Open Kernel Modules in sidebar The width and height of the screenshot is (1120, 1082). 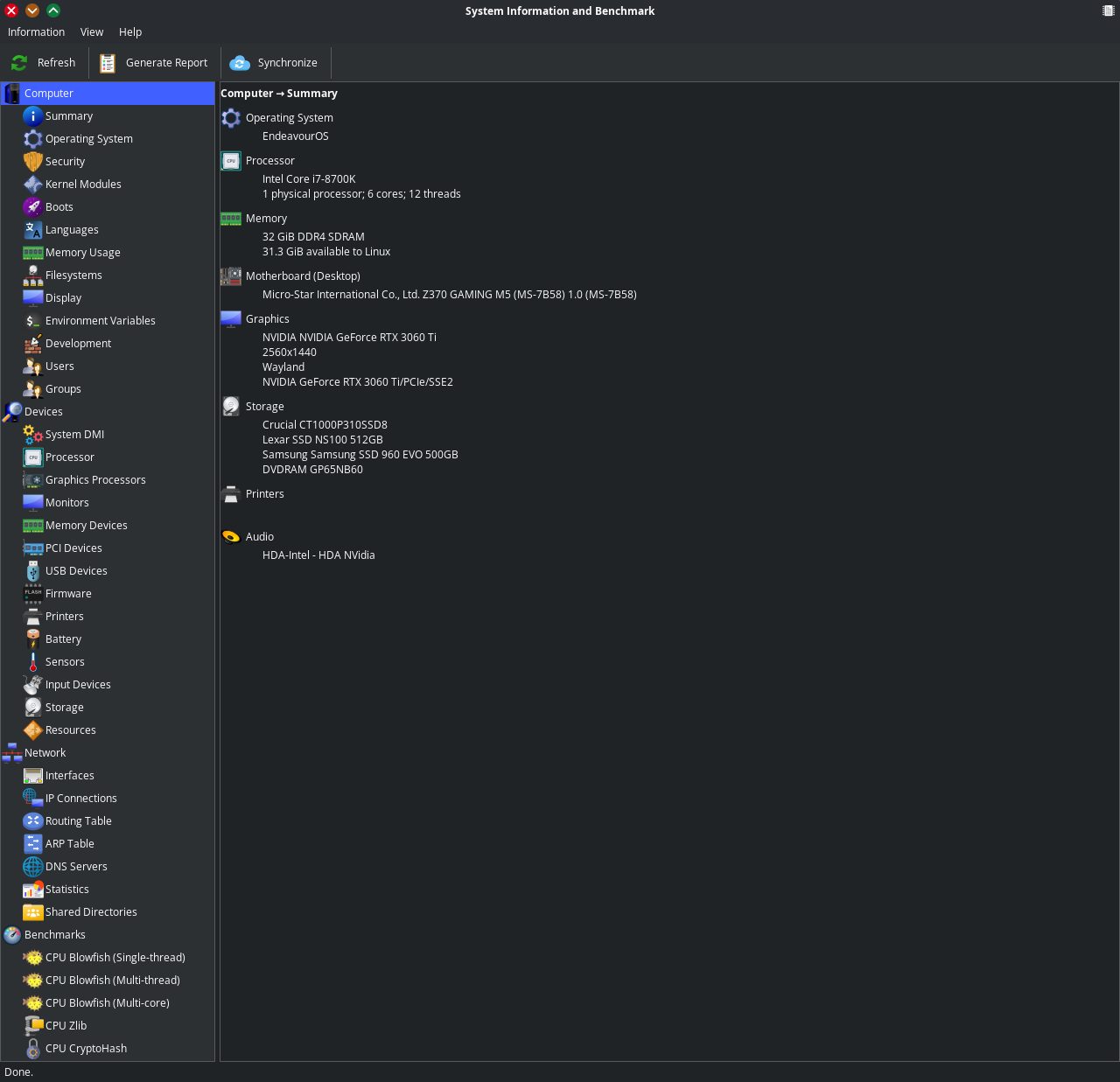pos(83,185)
